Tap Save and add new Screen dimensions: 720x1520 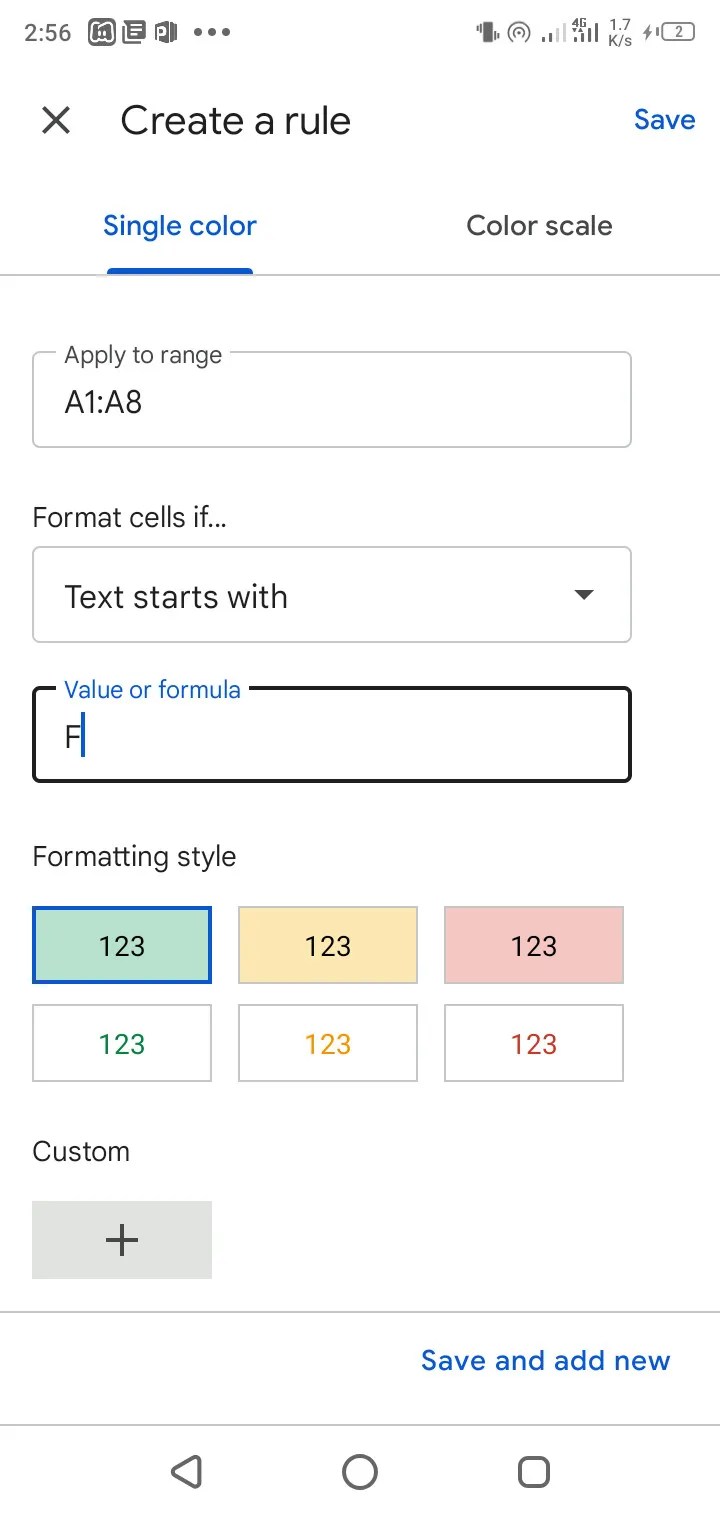click(545, 1360)
